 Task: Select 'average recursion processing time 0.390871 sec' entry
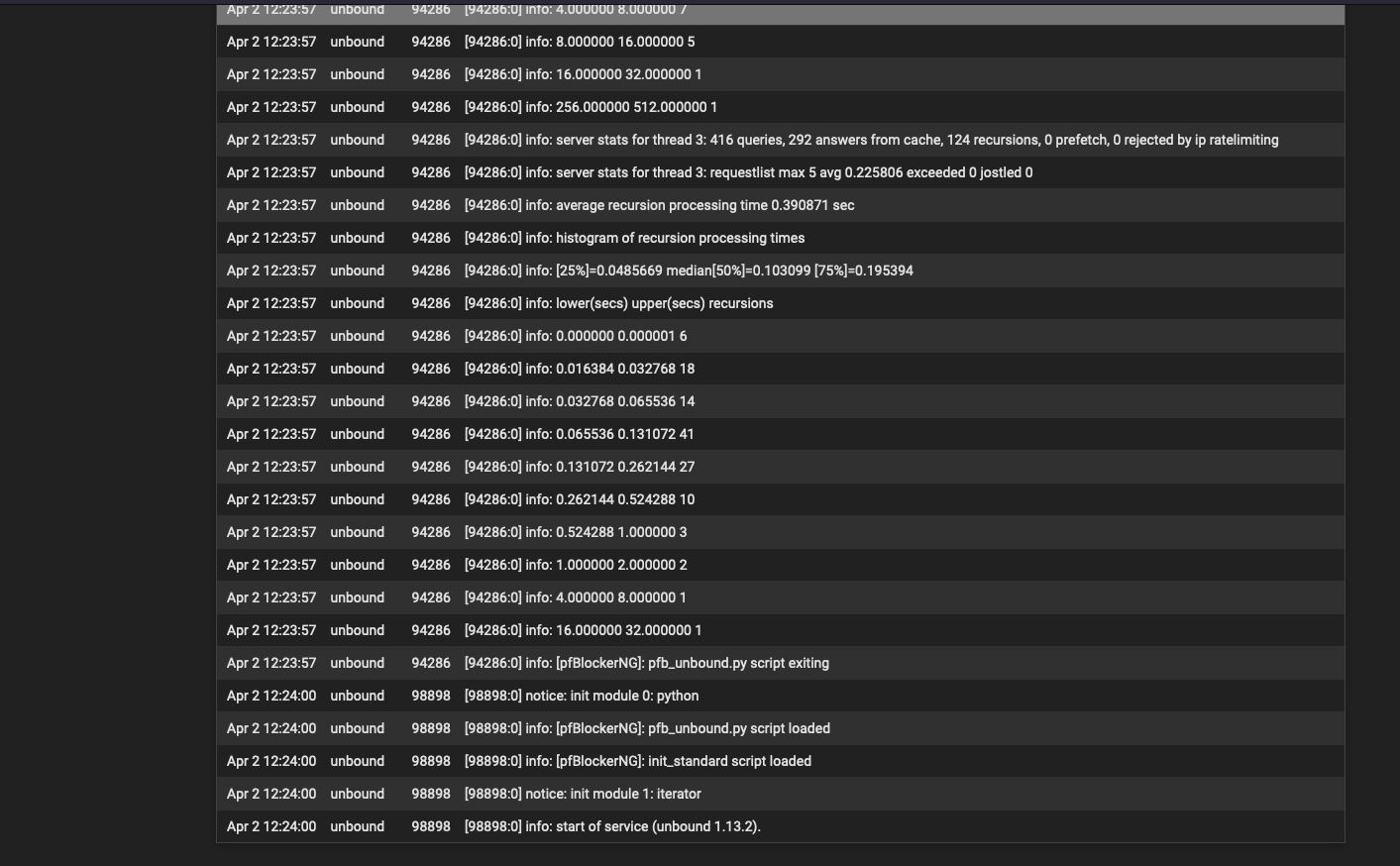(x=659, y=205)
